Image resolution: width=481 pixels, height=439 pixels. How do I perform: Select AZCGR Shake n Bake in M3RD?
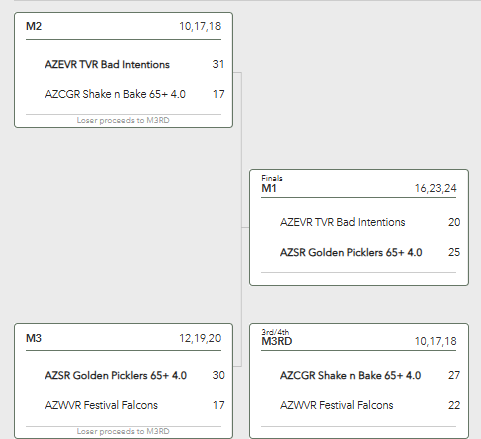[x=351, y=375]
